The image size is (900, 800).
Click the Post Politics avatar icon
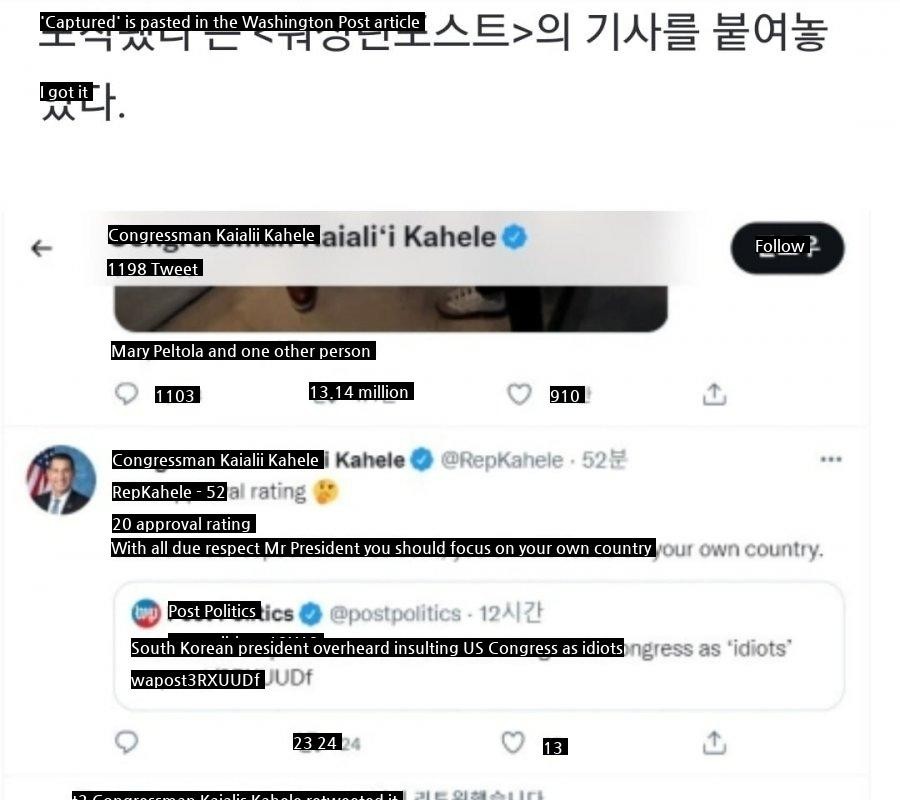(146, 613)
